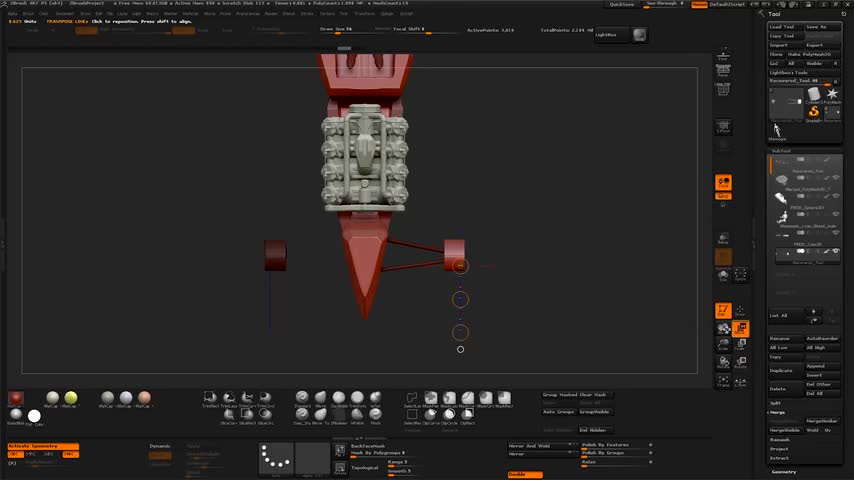
Task: Toggle visibility of PM3D_Cube3D subtool
Action: [x=835, y=233]
